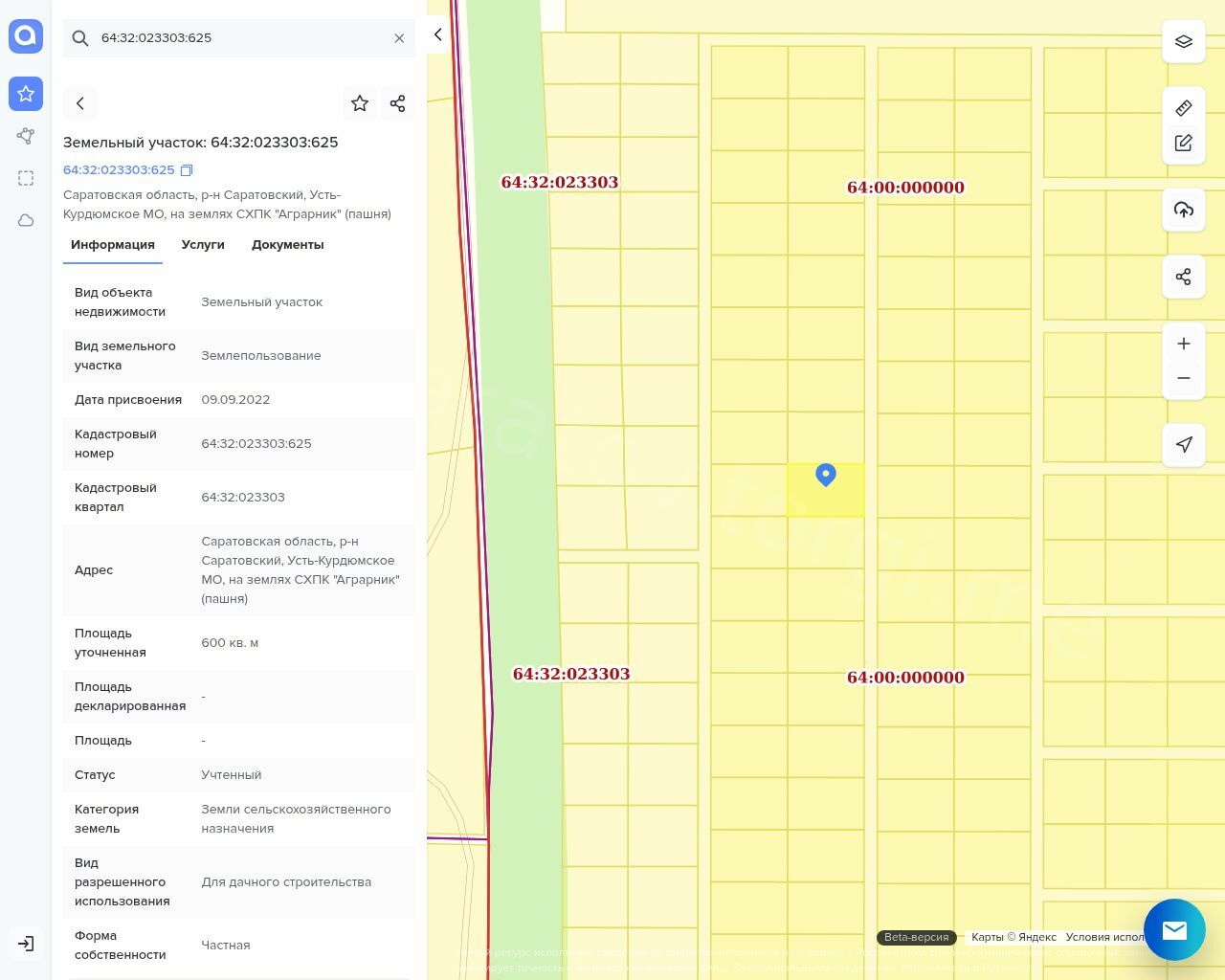Add parcel to favorites with star
The height and width of the screenshot is (980, 1225).
360,103
